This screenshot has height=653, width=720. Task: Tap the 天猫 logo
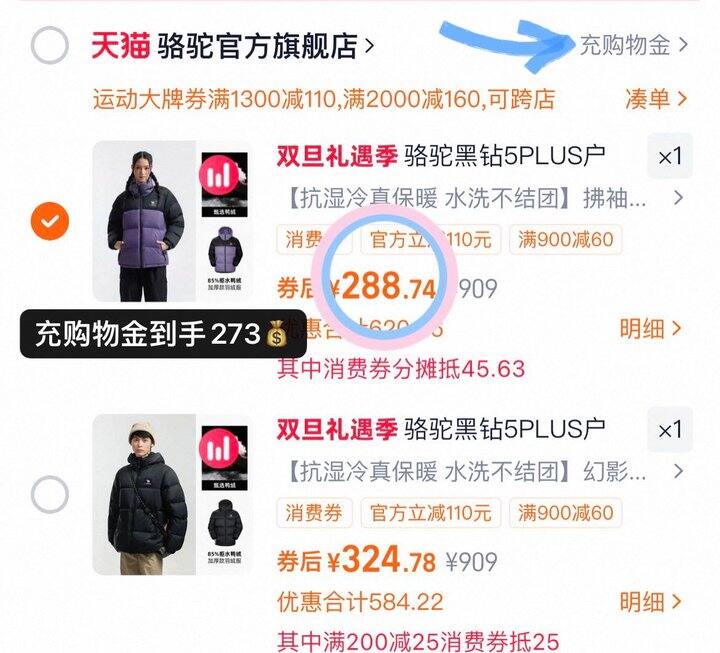click(x=120, y=45)
